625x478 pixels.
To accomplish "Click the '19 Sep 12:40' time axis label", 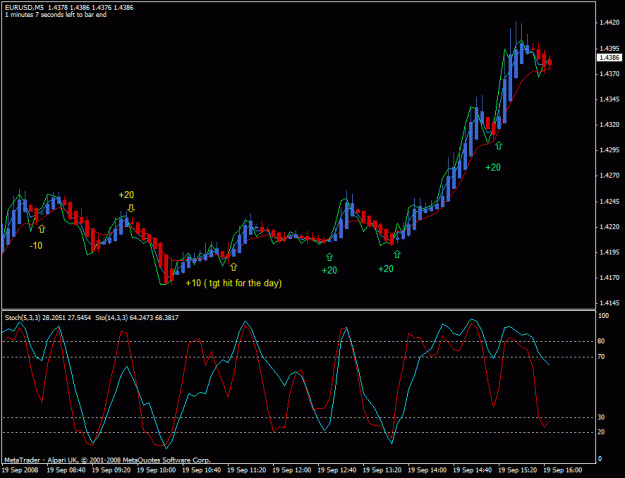I will [338, 470].
